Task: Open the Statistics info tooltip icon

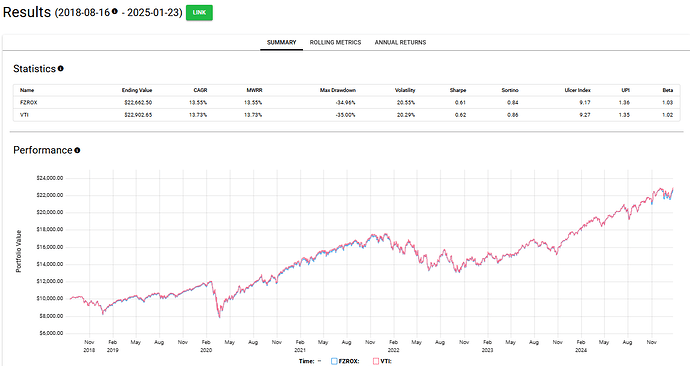Action: point(61,69)
